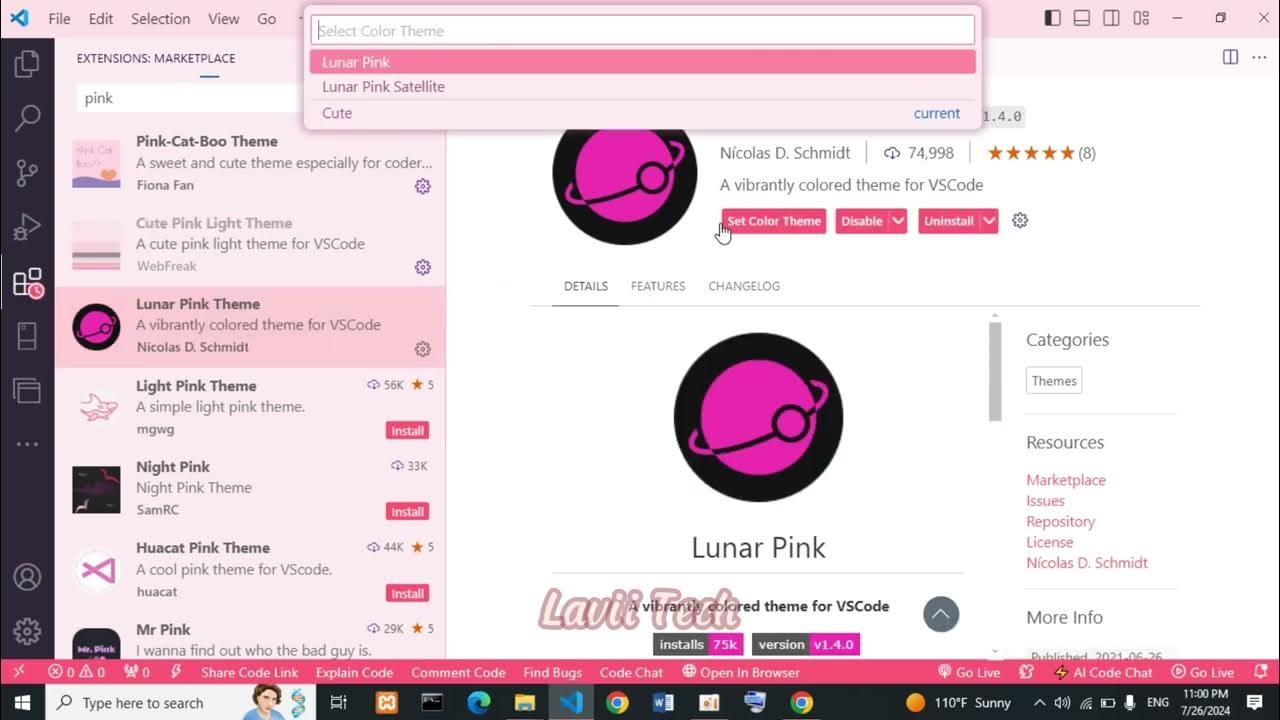
Task: Open the File menu
Action: (x=59, y=19)
